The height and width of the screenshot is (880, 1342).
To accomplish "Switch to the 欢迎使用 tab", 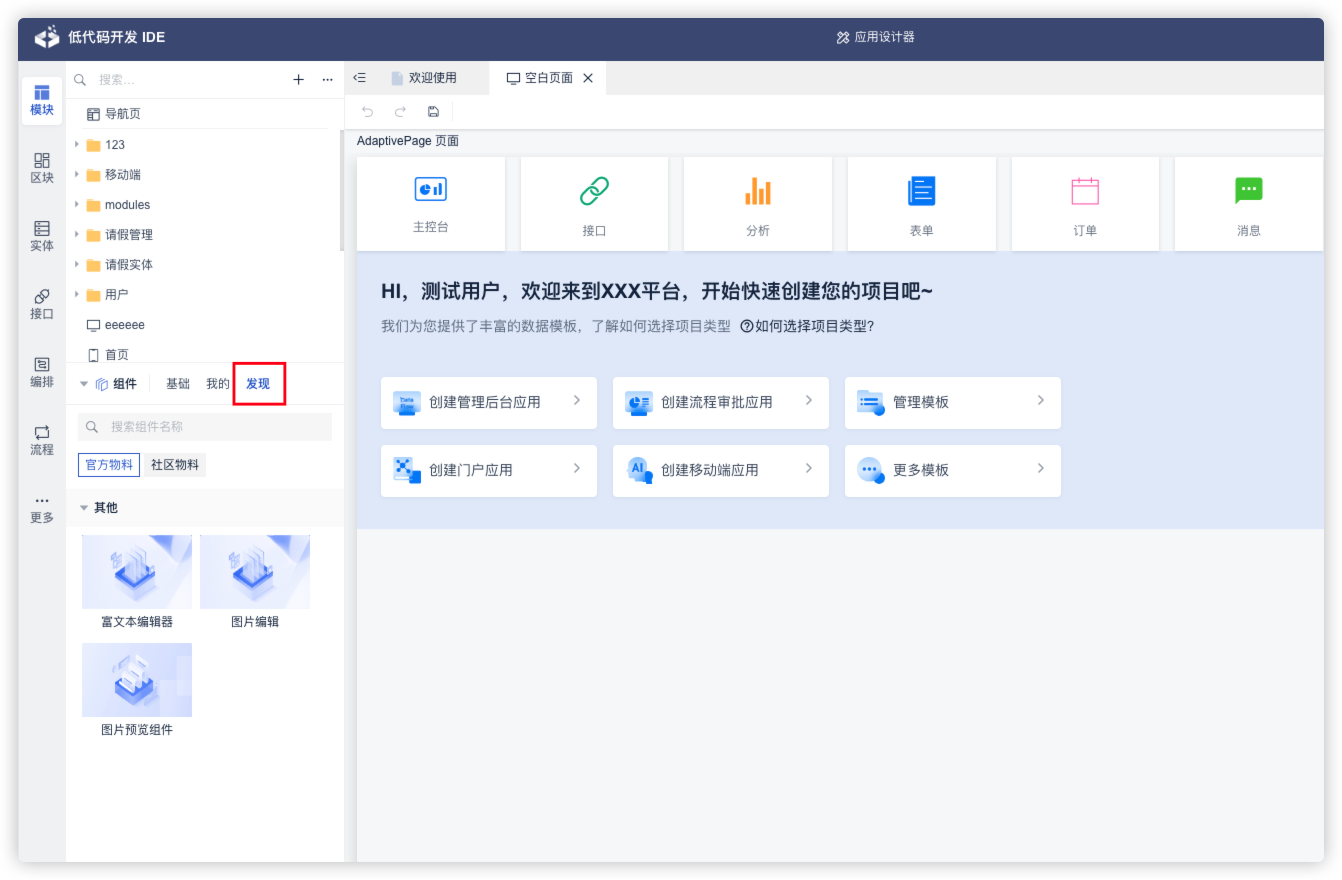I will tap(432, 78).
